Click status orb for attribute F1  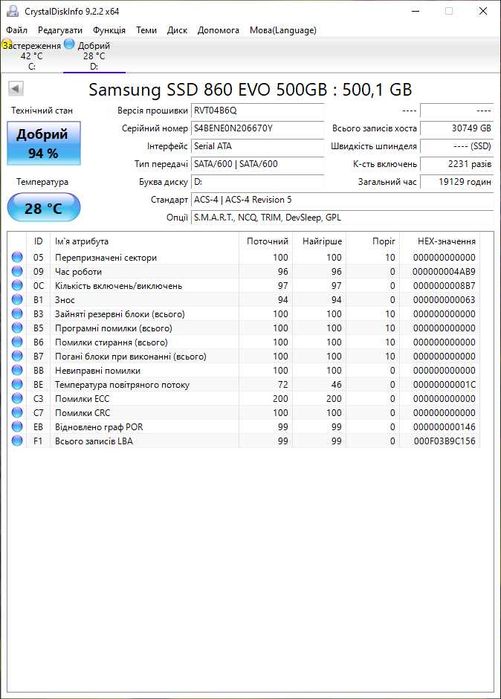(x=17, y=441)
